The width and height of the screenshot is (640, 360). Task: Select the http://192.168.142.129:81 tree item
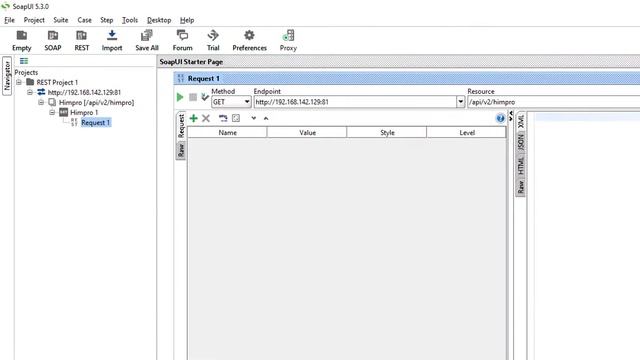tap(84, 92)
